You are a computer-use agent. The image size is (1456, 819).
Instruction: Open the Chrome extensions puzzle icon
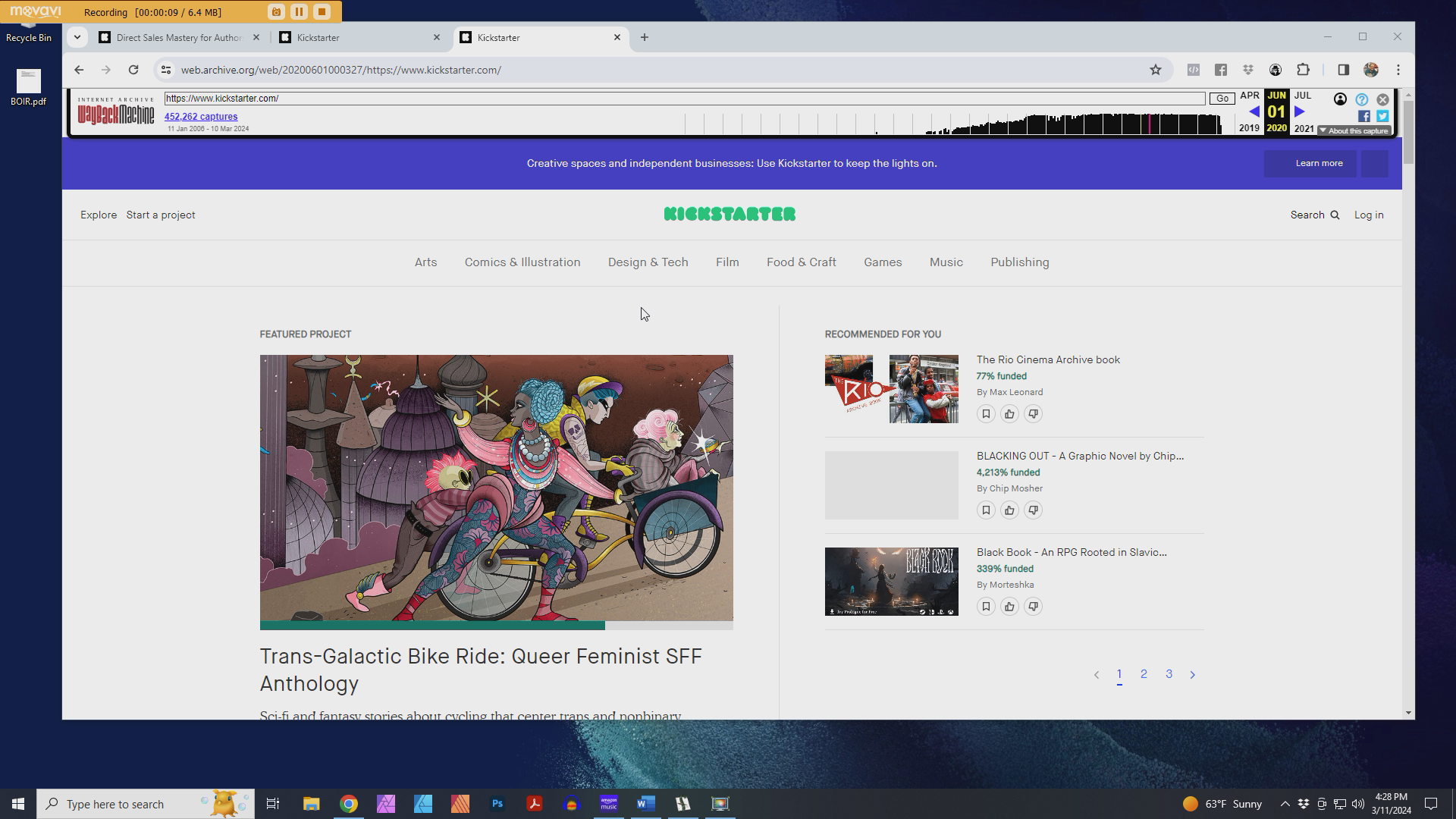tap(1303, 70)
